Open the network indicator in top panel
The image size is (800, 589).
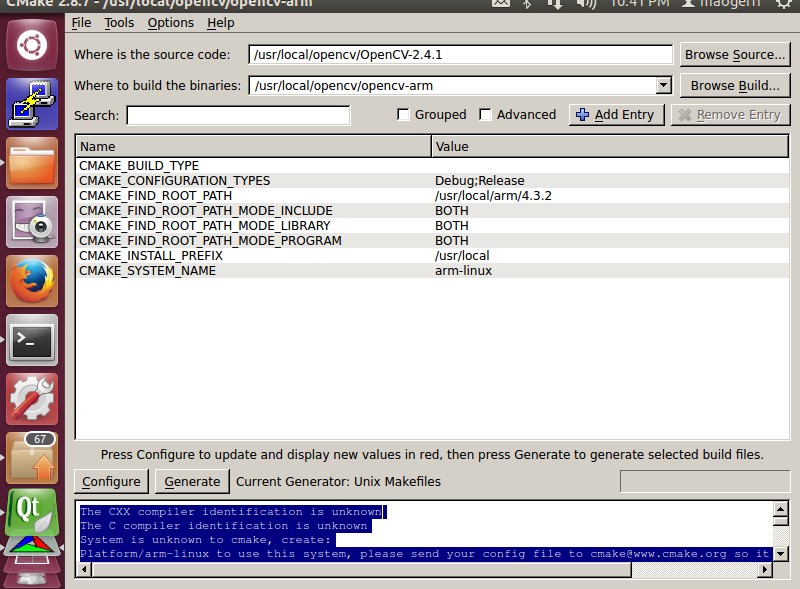pos(555,4)
